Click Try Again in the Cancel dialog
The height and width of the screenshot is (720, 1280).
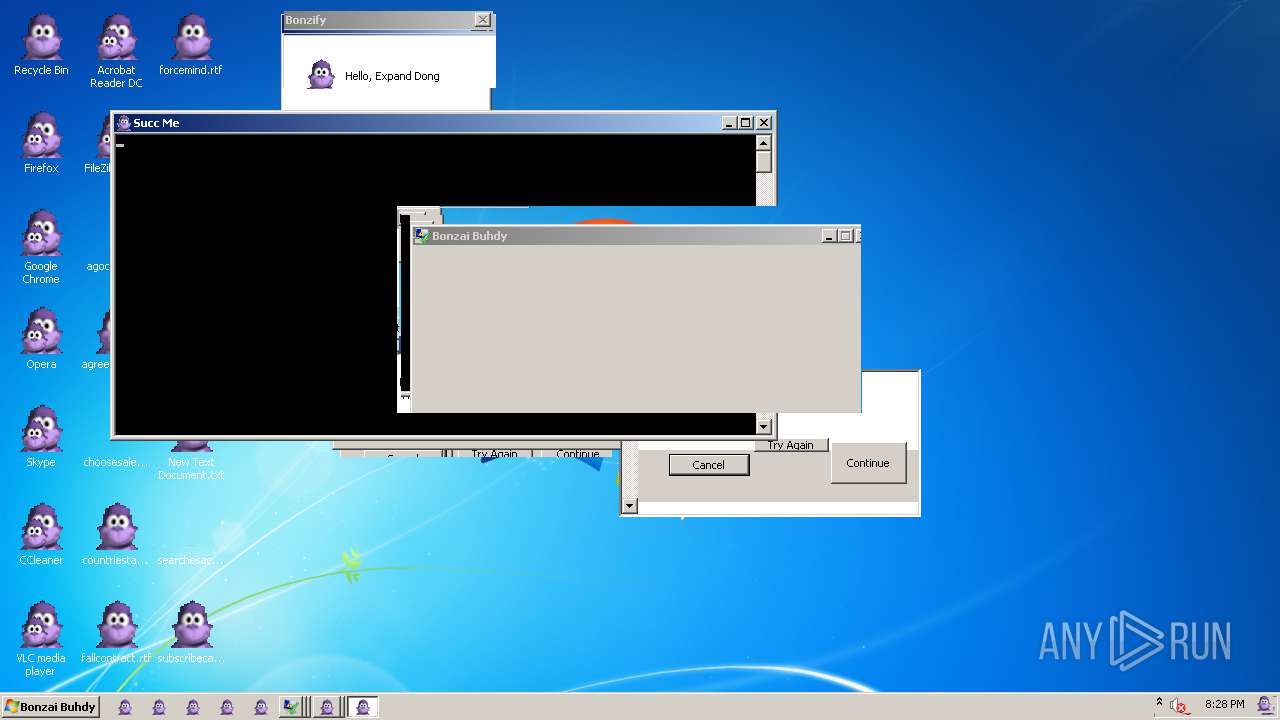791,445
